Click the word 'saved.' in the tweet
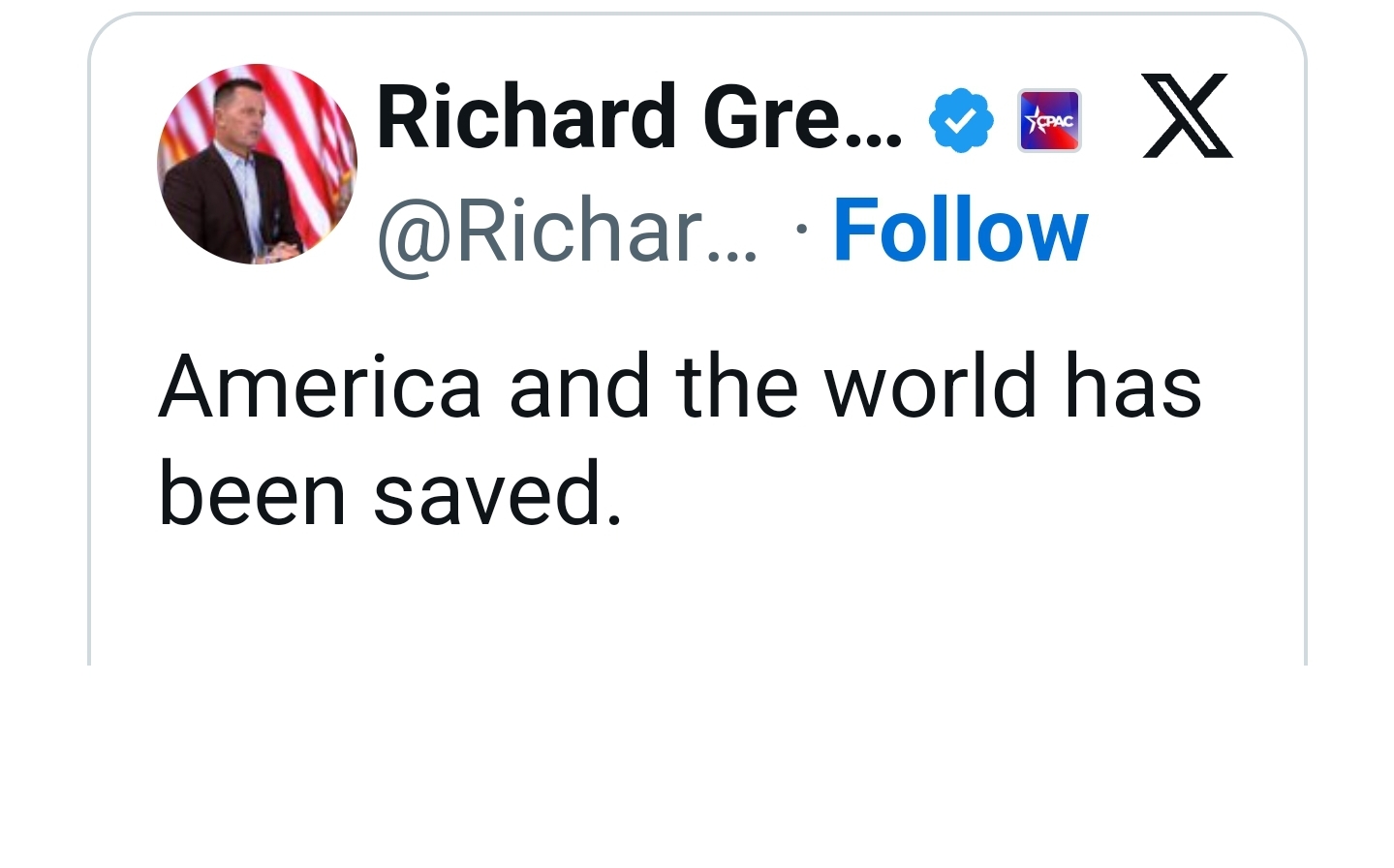The height and width of the screenshot is (868, 1394). [x=498, y=494]
